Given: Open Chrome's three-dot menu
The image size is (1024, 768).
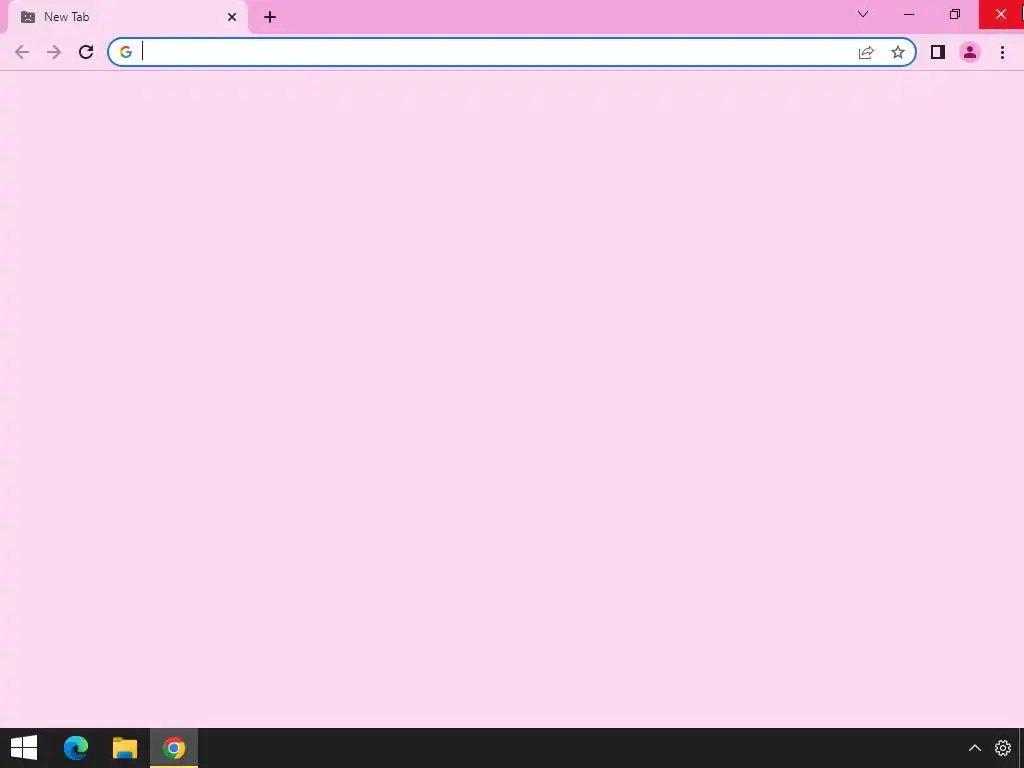Looking at the screenshot, I should [1002, 52].
